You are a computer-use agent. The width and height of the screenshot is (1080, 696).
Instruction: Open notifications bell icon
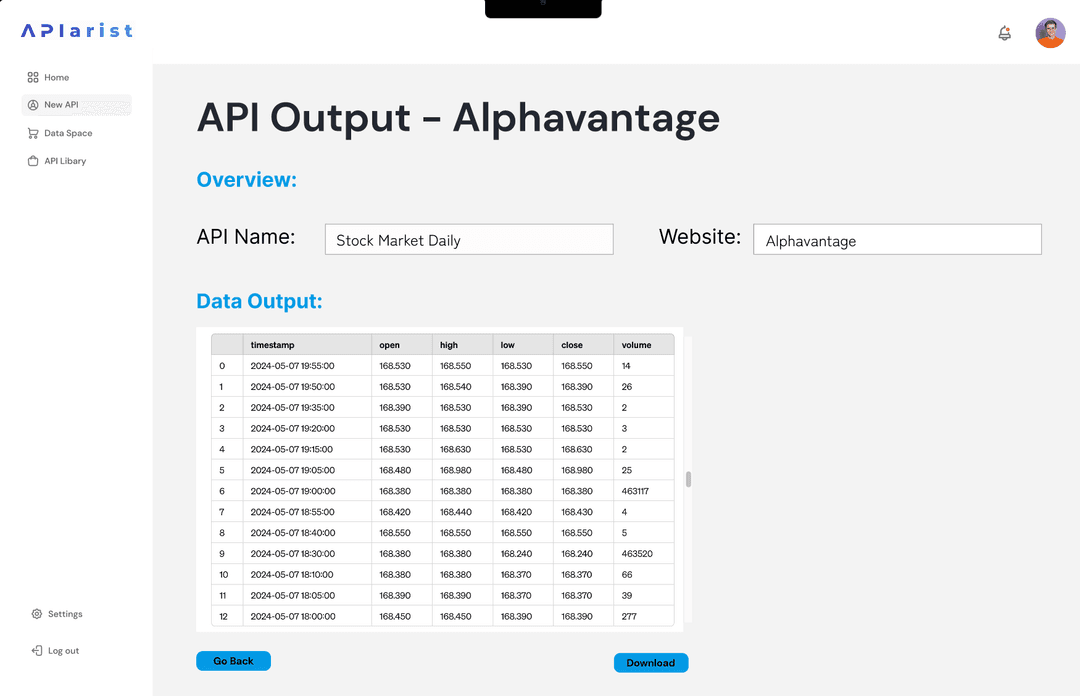pos(1005,33)
